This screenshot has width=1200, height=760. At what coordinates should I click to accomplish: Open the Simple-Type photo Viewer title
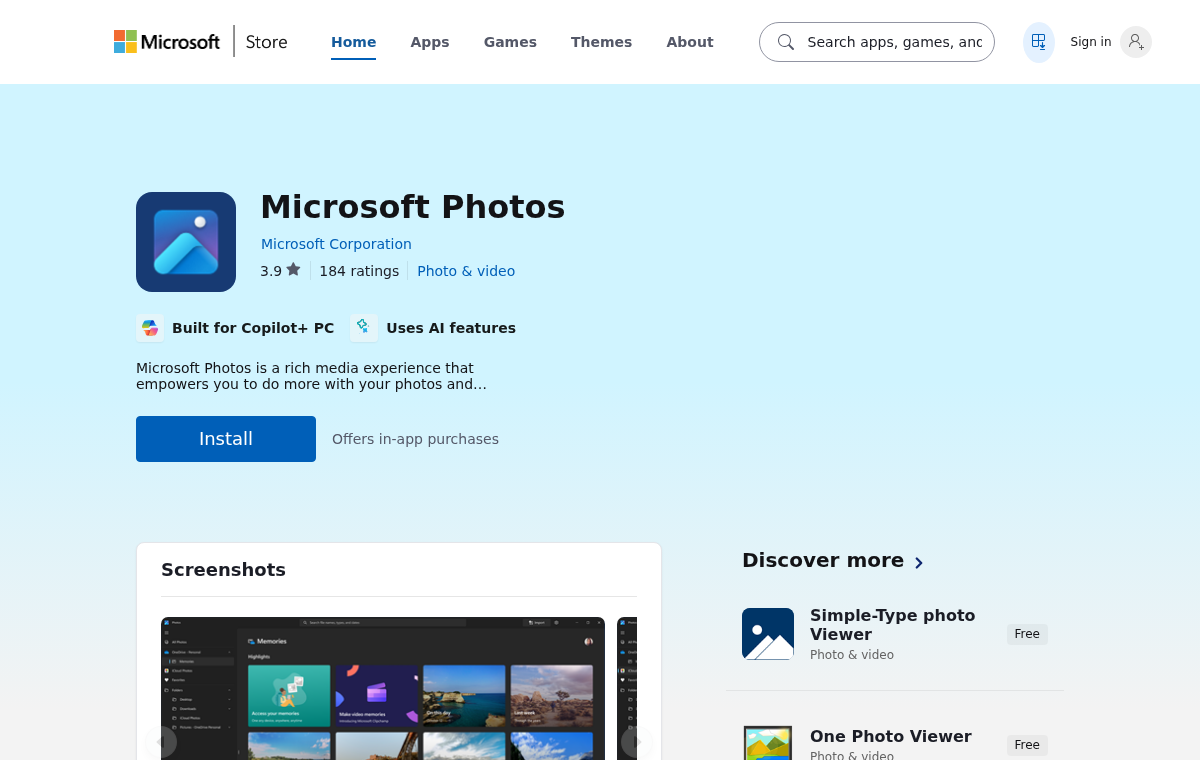tap(892, 625)
